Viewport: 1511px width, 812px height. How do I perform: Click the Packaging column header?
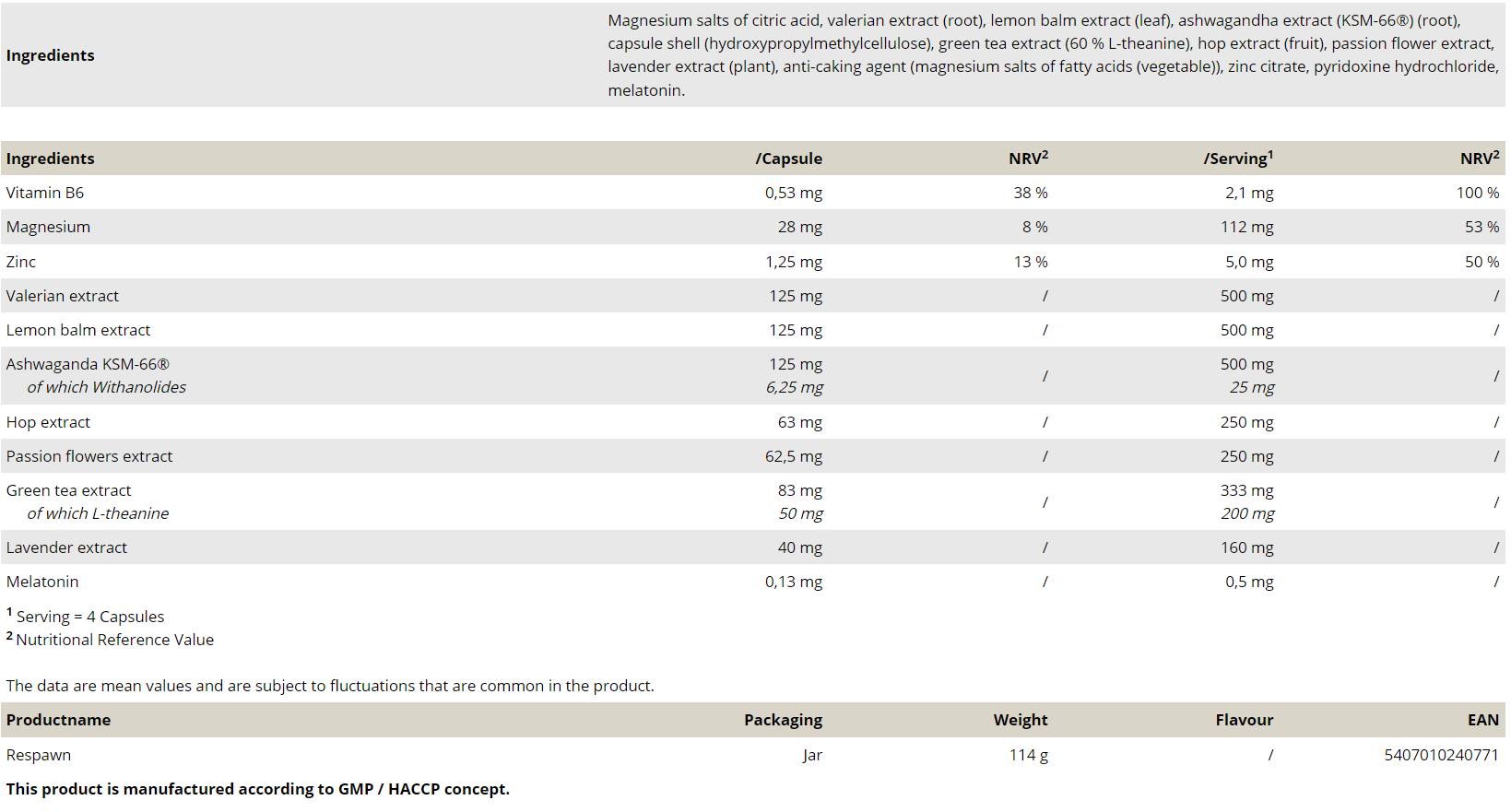click(783, 720)
